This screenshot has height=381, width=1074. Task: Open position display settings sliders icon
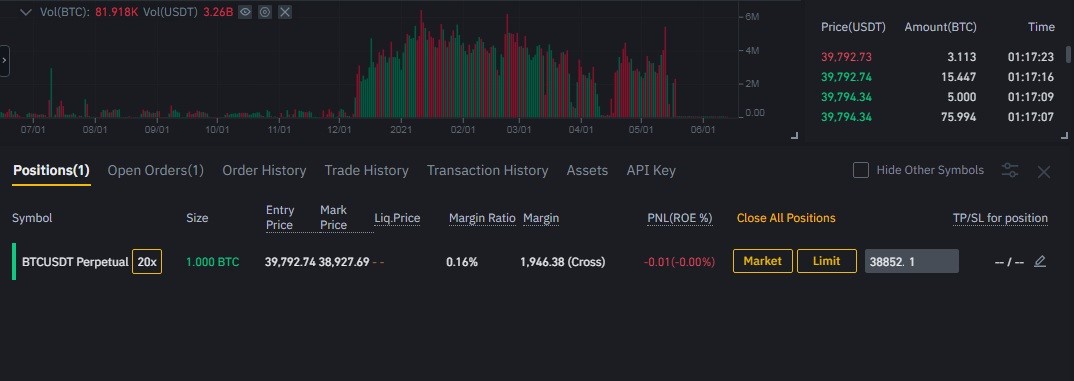[x=1010, y=171]
